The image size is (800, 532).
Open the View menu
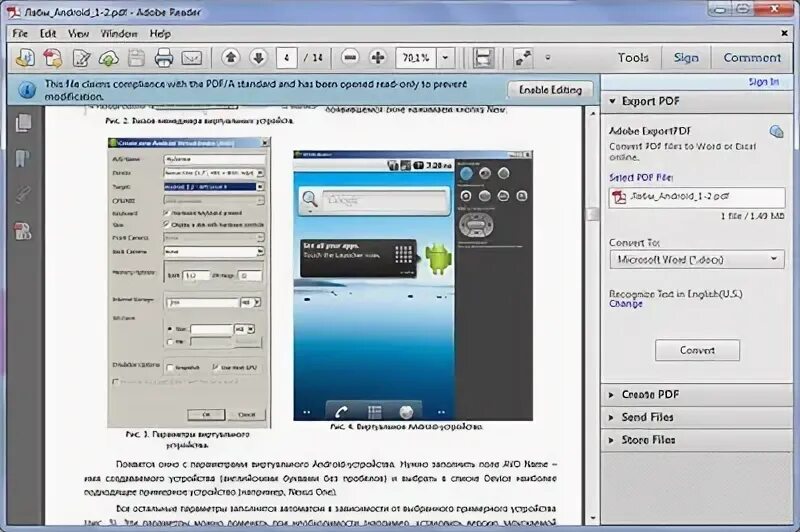[79, 34]
